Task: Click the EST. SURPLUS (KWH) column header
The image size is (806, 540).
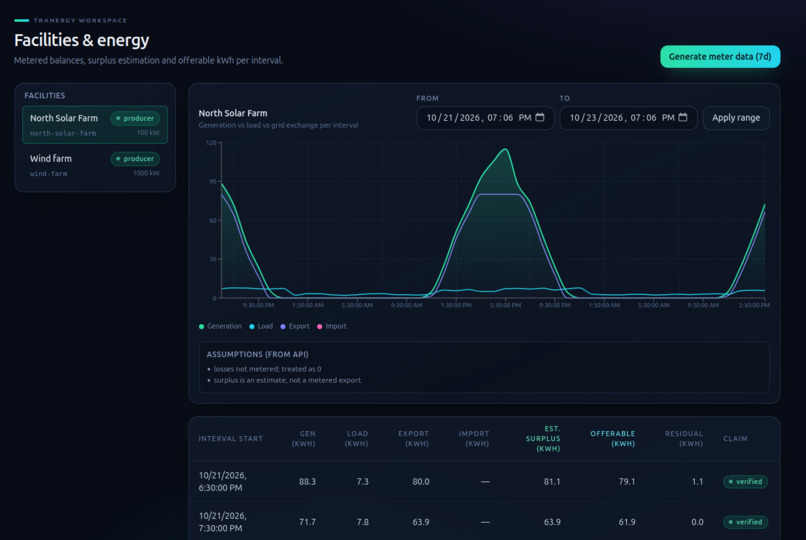Action: (543, 439)
